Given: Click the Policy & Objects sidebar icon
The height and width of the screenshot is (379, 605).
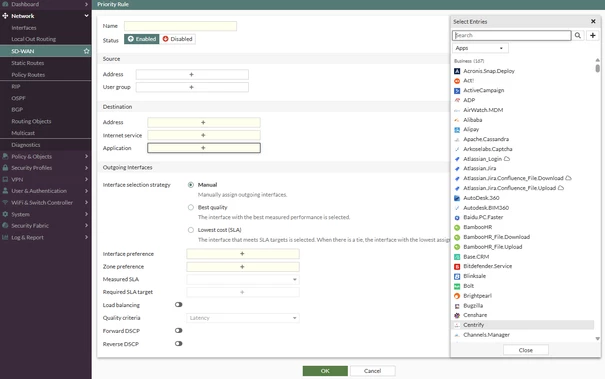Looking at the screenshot, I should (x=5, y=156).
